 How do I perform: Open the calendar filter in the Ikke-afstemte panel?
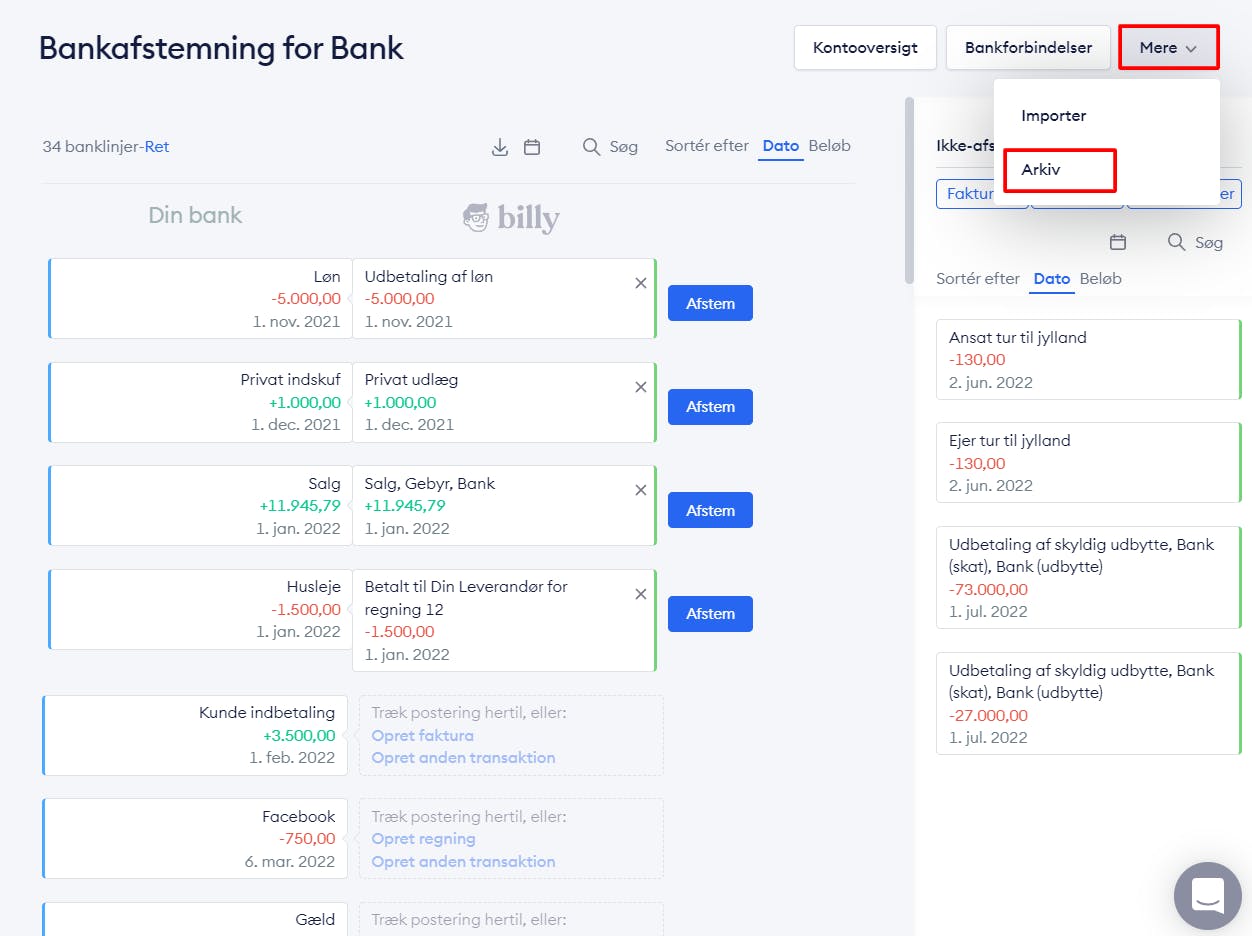1118,242
